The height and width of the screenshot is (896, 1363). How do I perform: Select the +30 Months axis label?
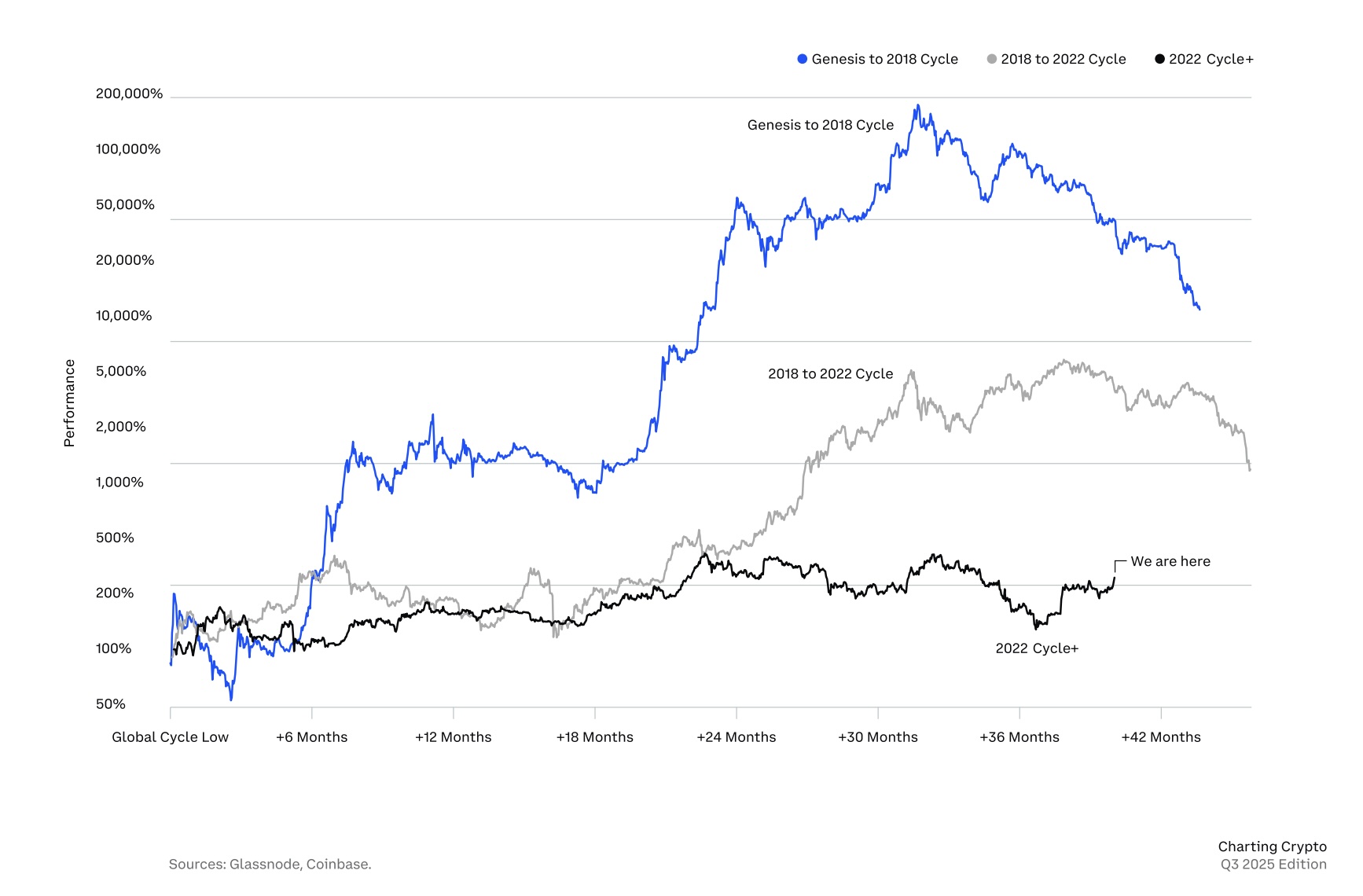[878, 737]
